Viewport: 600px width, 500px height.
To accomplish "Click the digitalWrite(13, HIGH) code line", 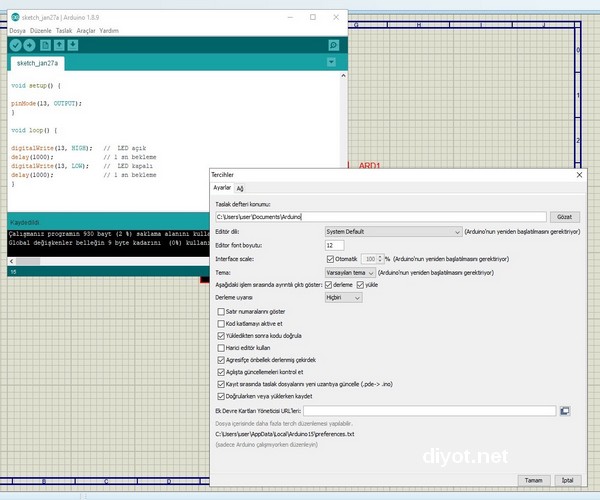I will [x=52, y=148].
